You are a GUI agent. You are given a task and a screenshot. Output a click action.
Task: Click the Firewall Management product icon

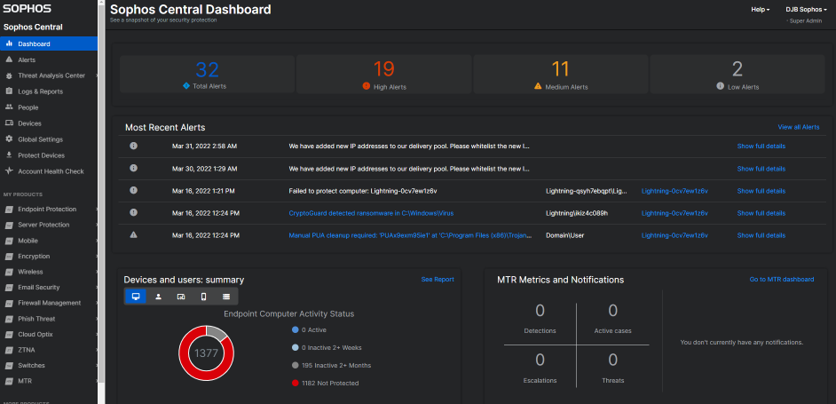9,303
